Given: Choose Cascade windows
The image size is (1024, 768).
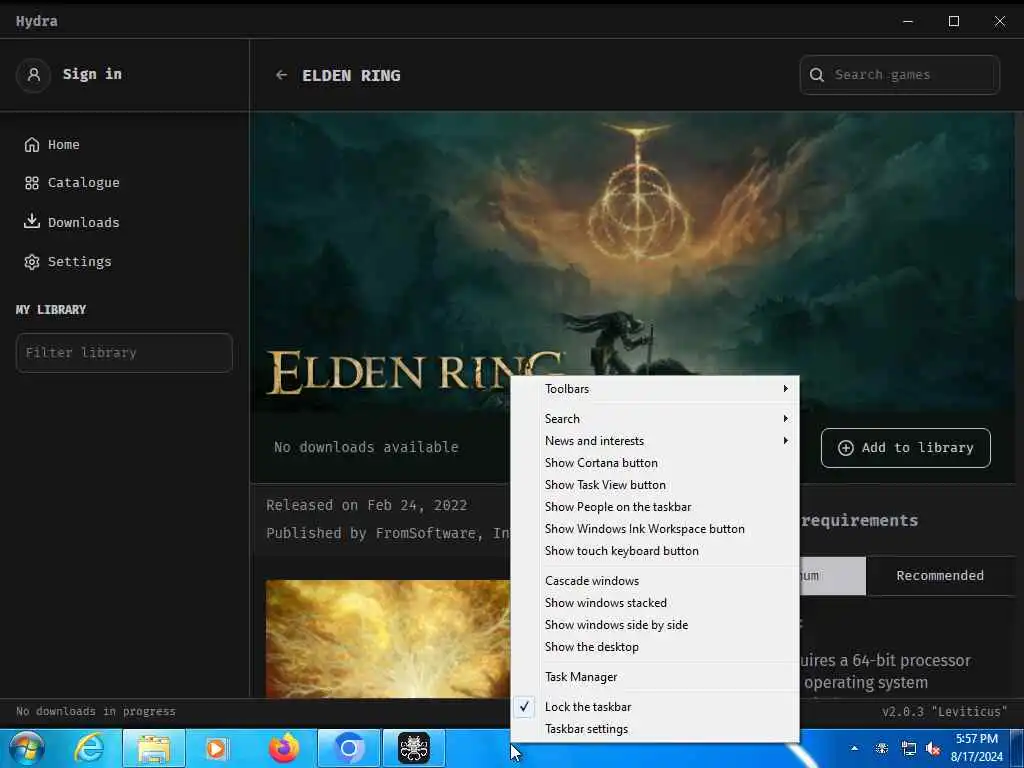Looking at the screenshot, I should pyautogui.click(x=654, y=581).
